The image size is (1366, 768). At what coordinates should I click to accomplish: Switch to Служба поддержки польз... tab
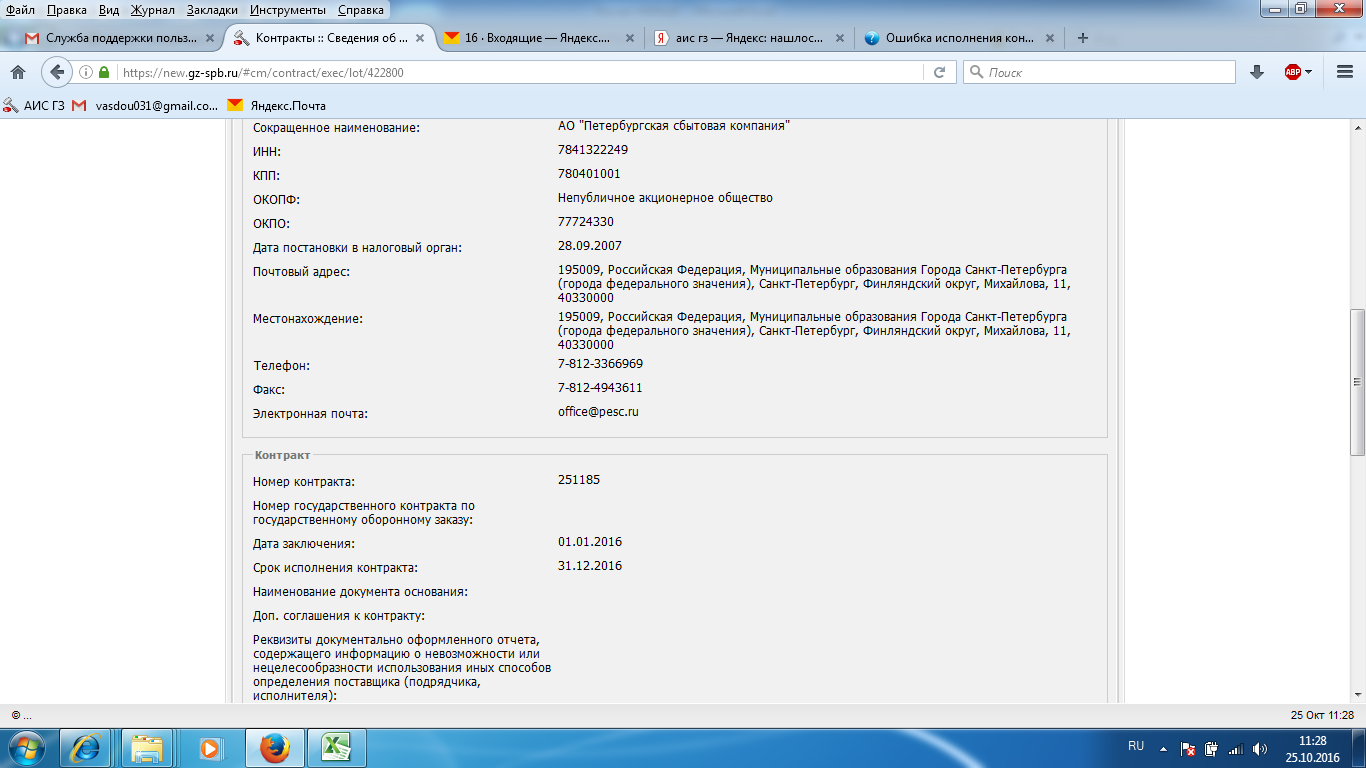pos(120,38)
